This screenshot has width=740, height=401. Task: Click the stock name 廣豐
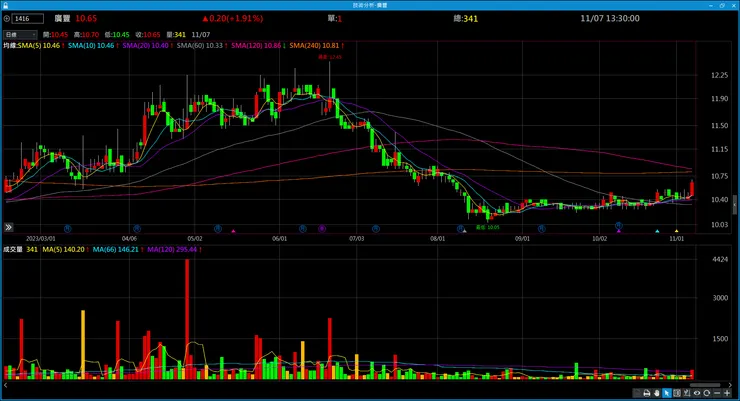click(62, 18)
